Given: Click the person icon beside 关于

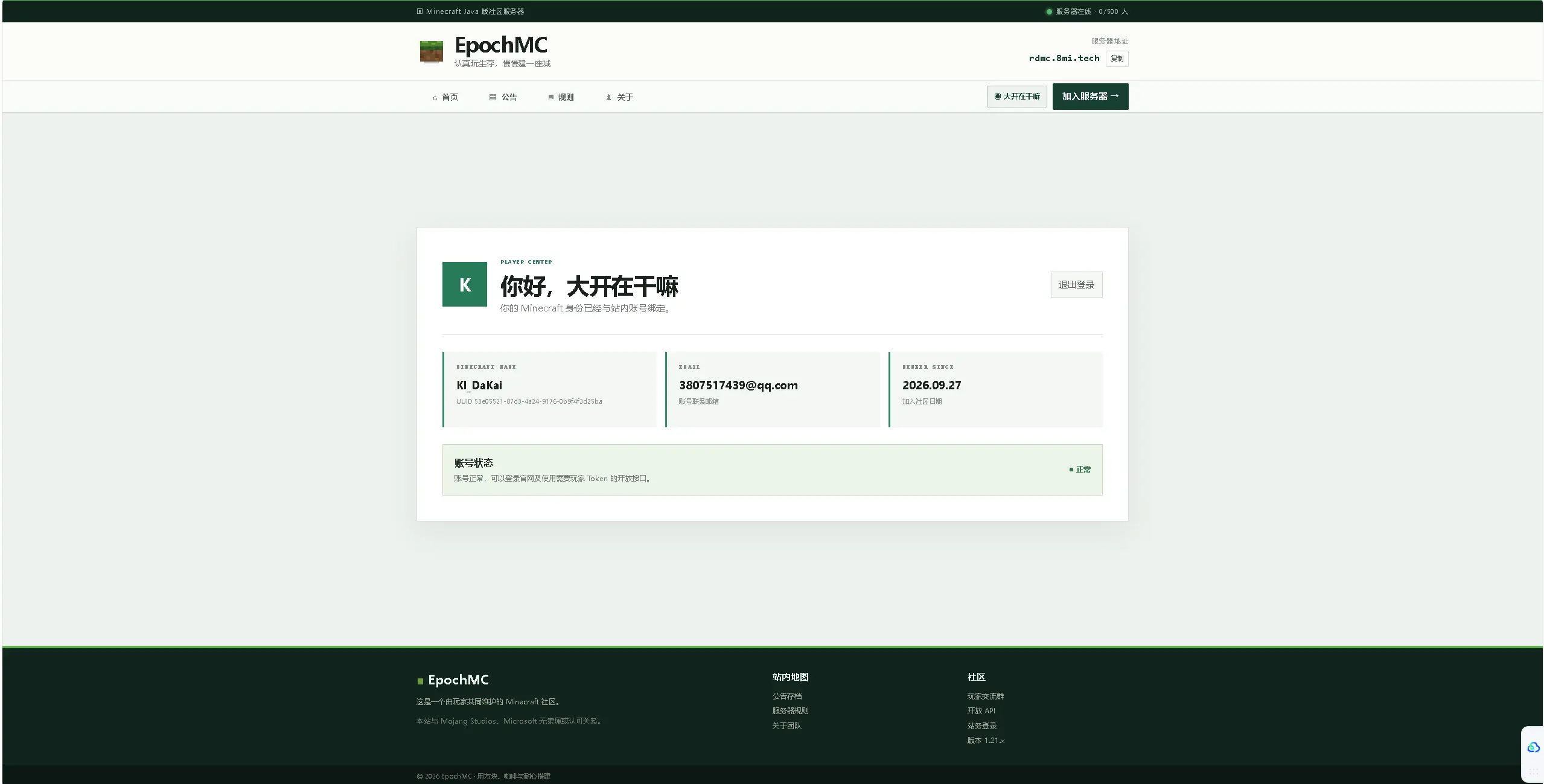Looking at the screenshot, I should click(x=608, y=97).
